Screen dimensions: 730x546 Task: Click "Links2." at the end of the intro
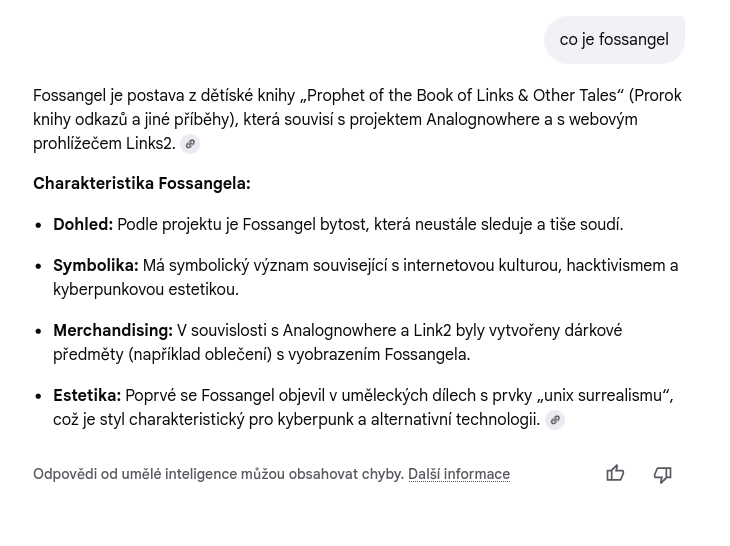[150, 144]
